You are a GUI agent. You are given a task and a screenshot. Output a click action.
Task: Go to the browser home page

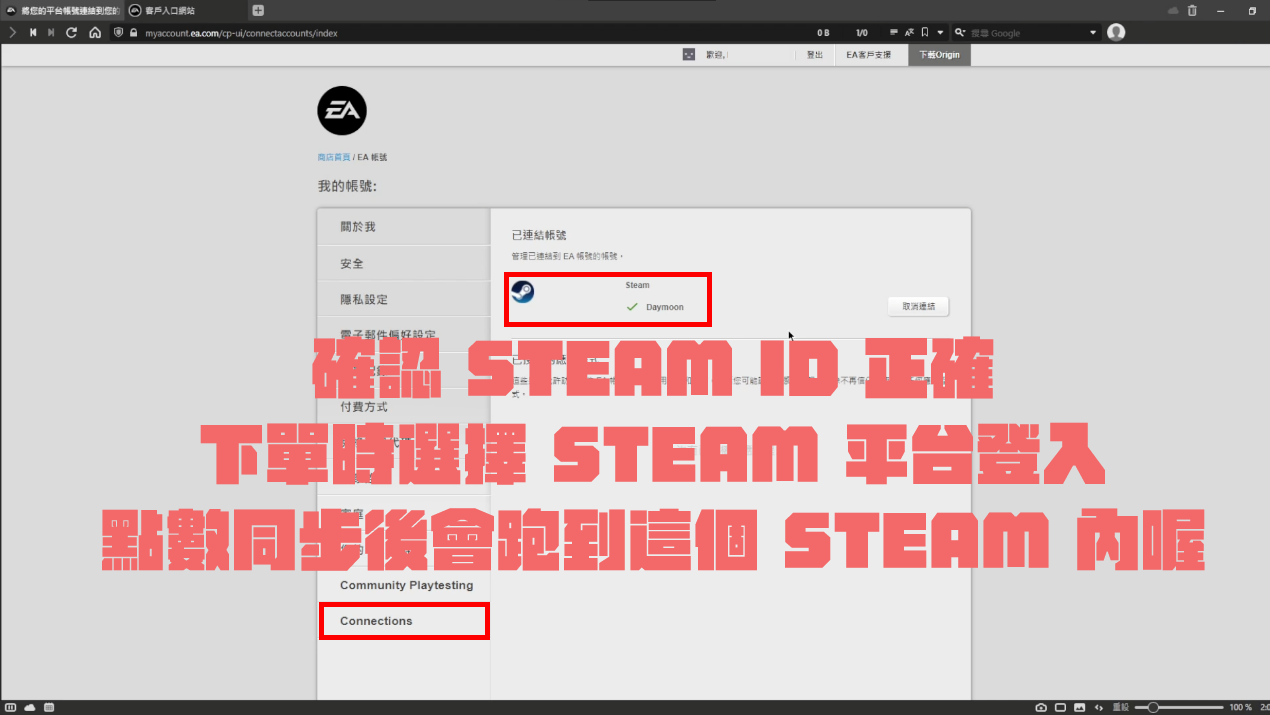point(95,32)
